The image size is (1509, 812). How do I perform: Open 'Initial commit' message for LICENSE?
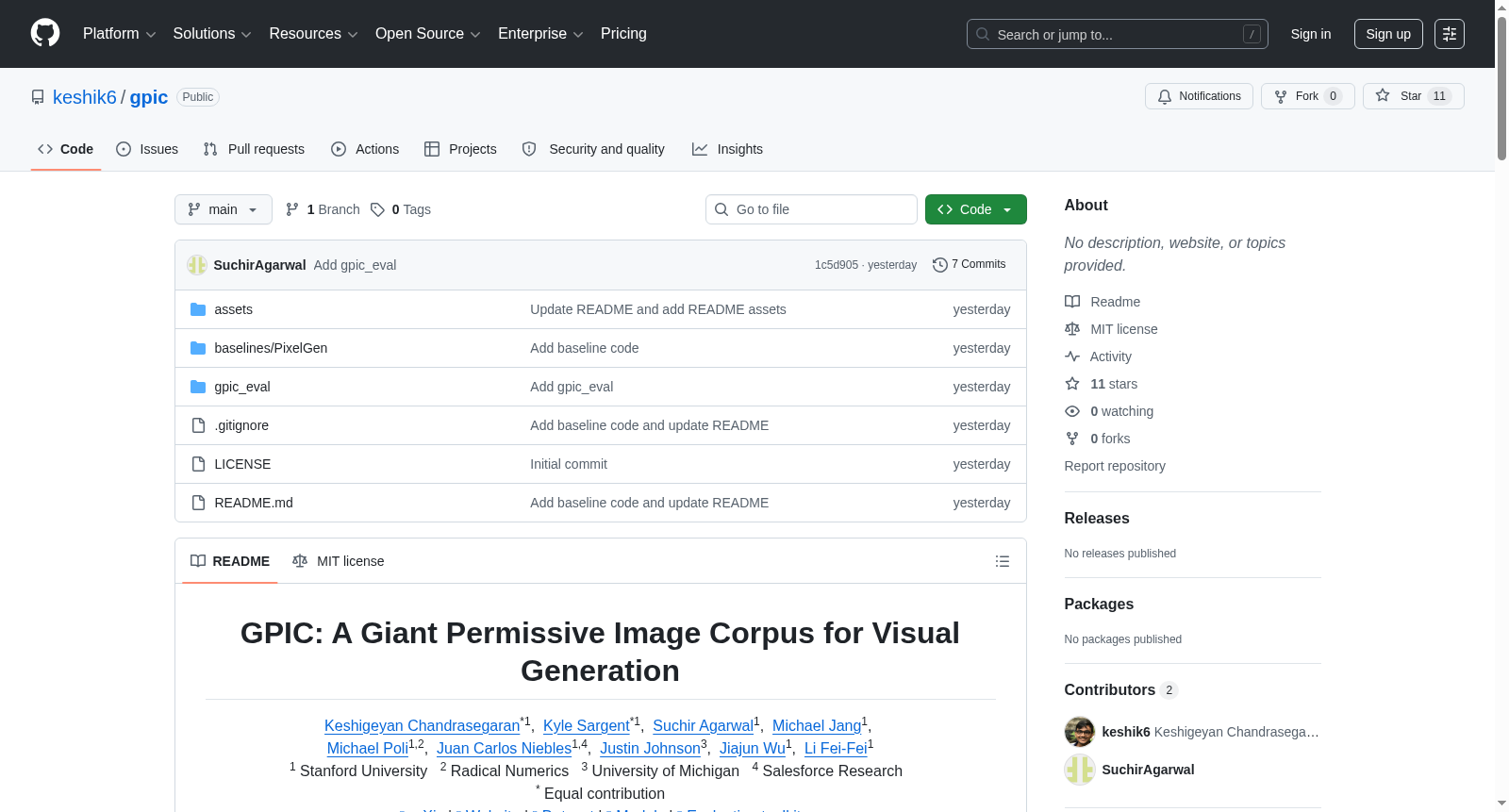pos(569,464)
